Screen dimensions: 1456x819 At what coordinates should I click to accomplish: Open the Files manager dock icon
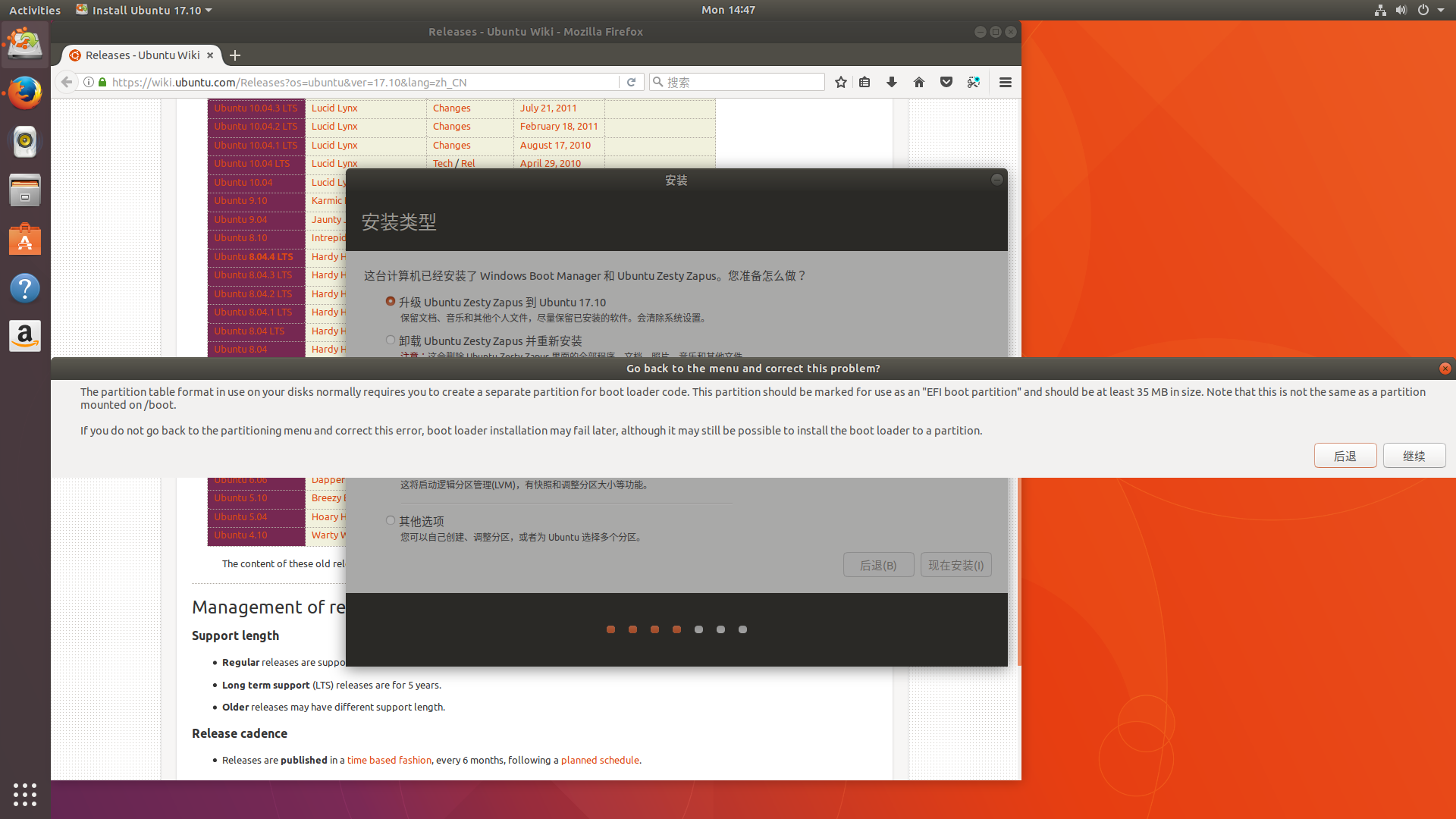25,190
